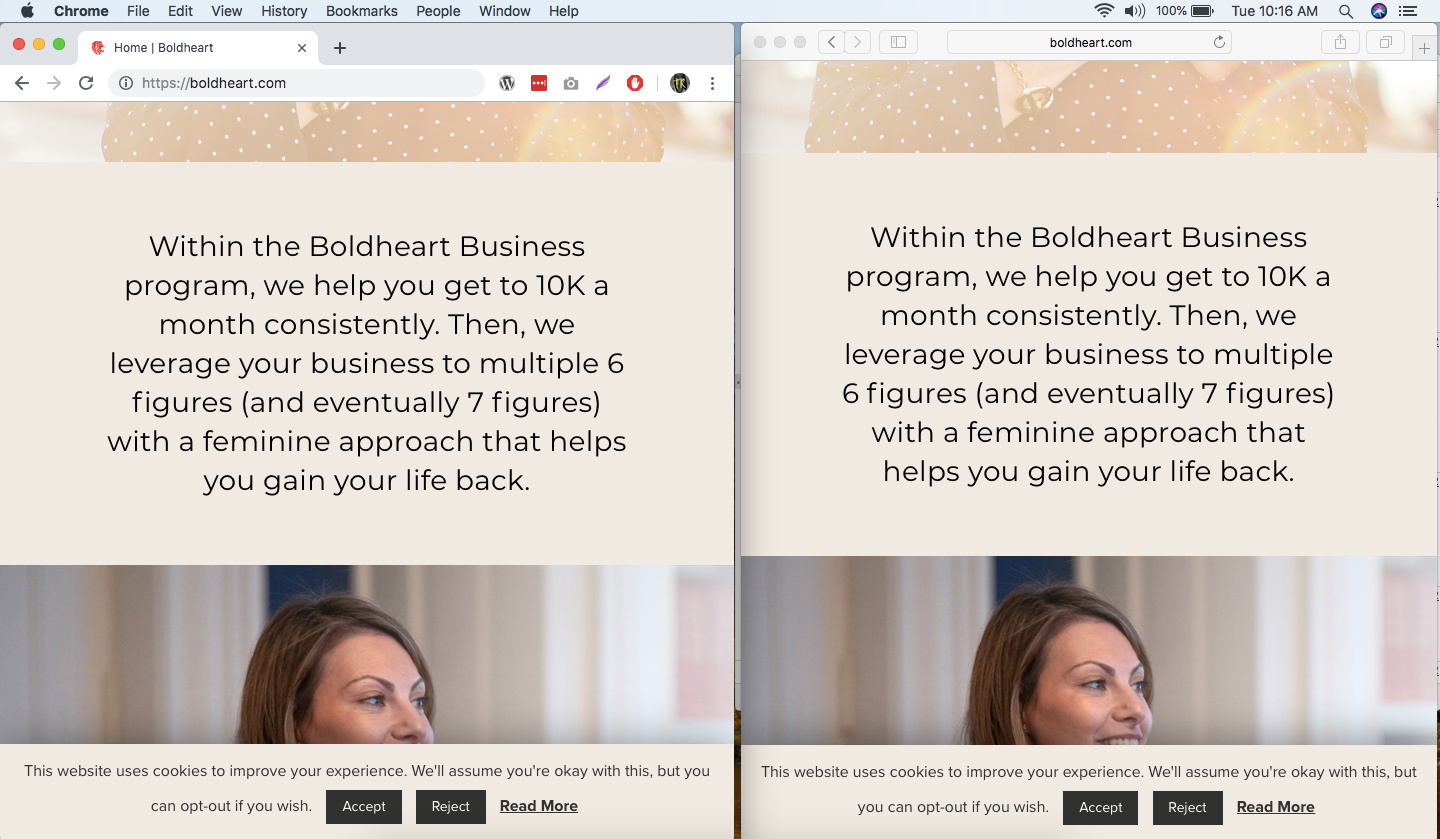
Task: Accept cookies in the Chrome window
Action: [364, 806]
